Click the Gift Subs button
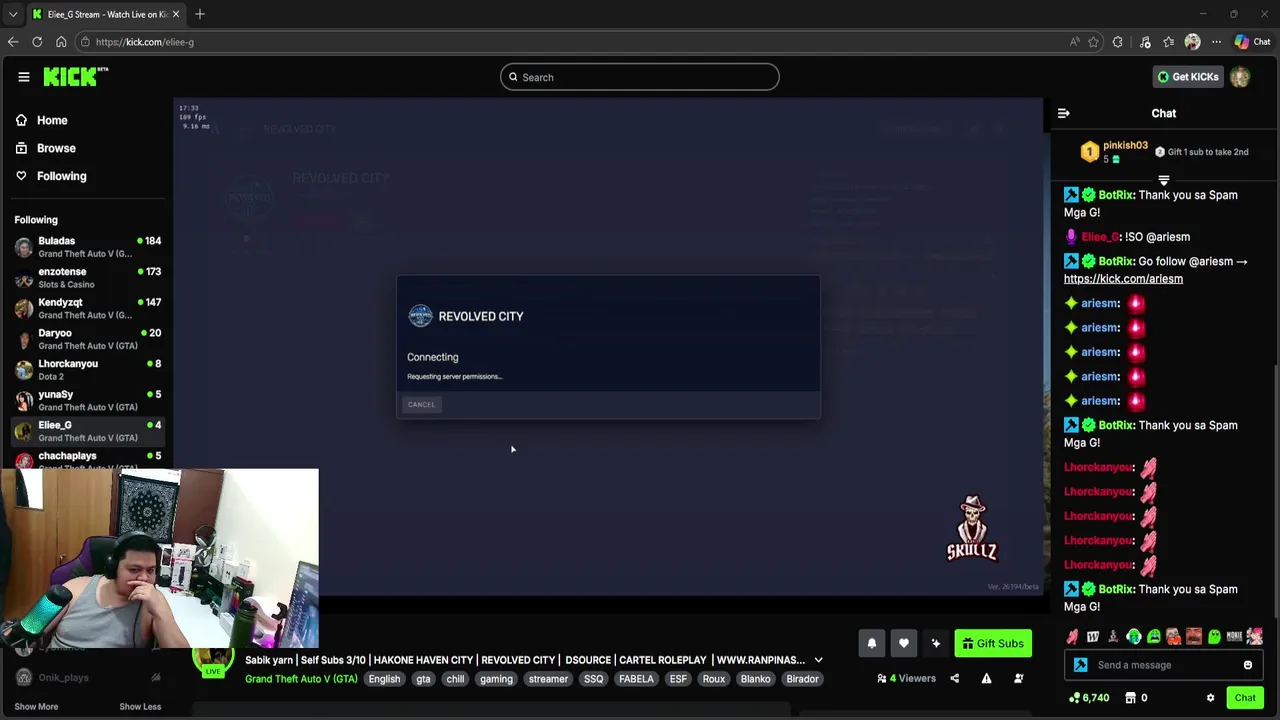 point(993,643)
